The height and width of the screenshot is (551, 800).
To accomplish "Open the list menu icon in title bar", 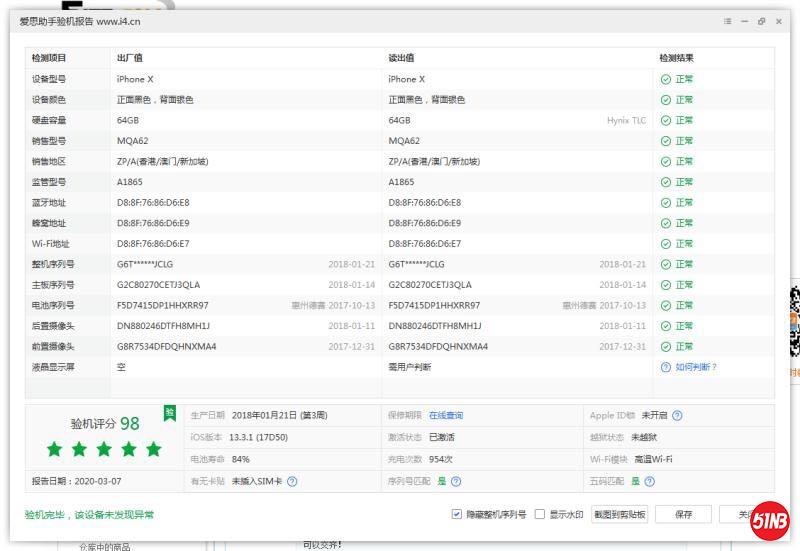I will point(727,21).
